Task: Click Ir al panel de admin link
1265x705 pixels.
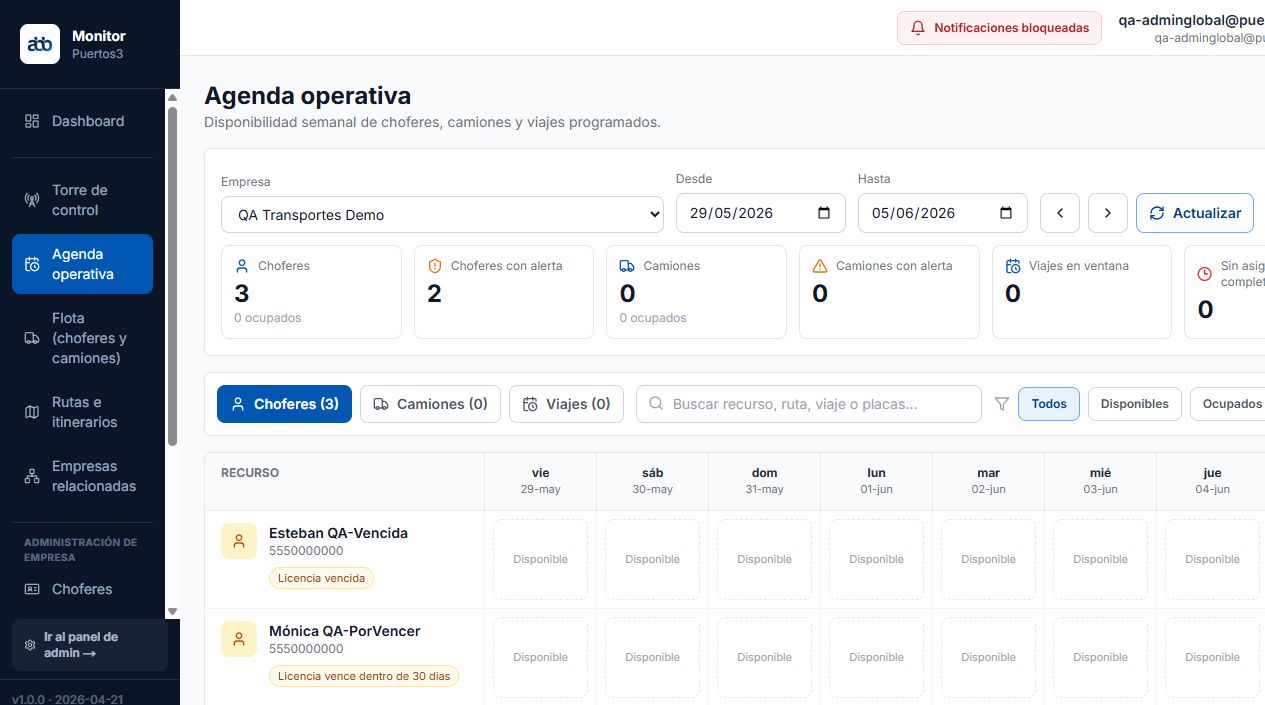Action: (90, 645)
